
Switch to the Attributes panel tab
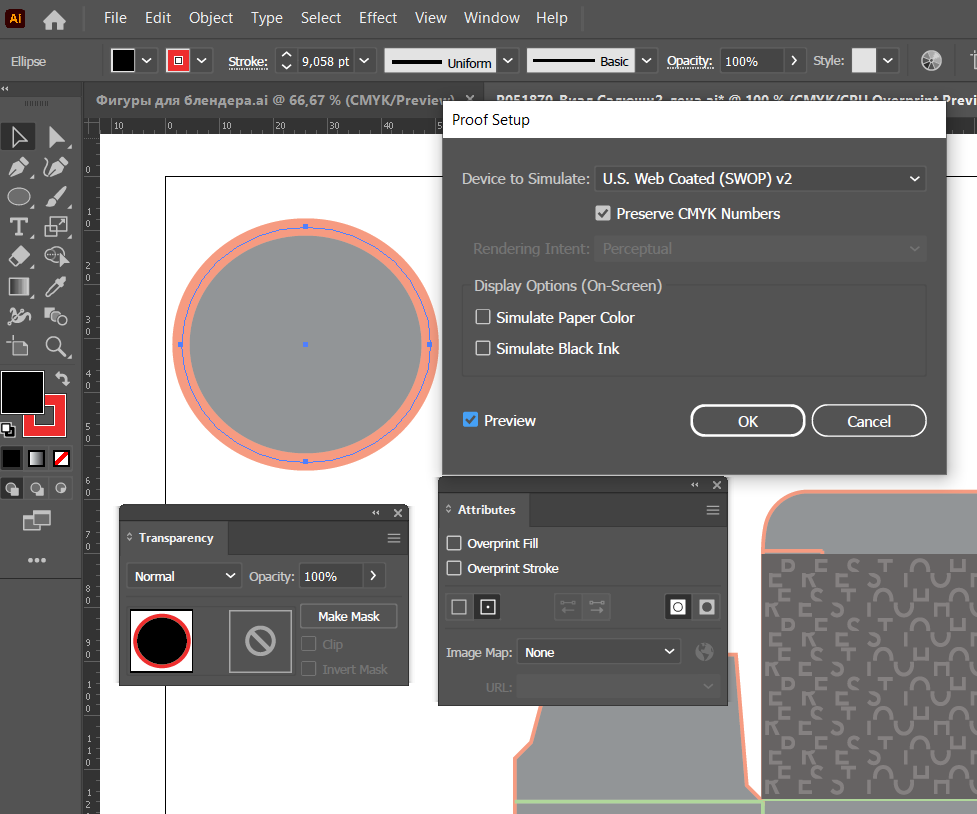click(x=487, y=510)
